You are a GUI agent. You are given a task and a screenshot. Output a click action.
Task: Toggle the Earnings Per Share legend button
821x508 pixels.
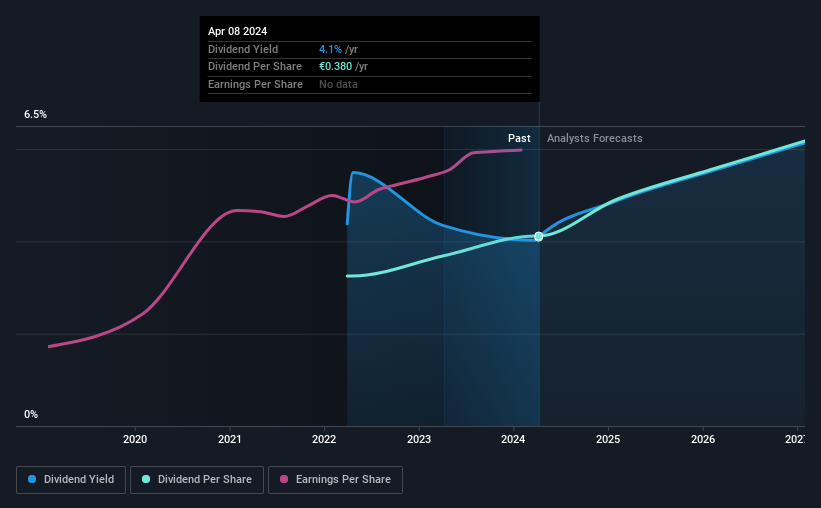tap(335, 480)
